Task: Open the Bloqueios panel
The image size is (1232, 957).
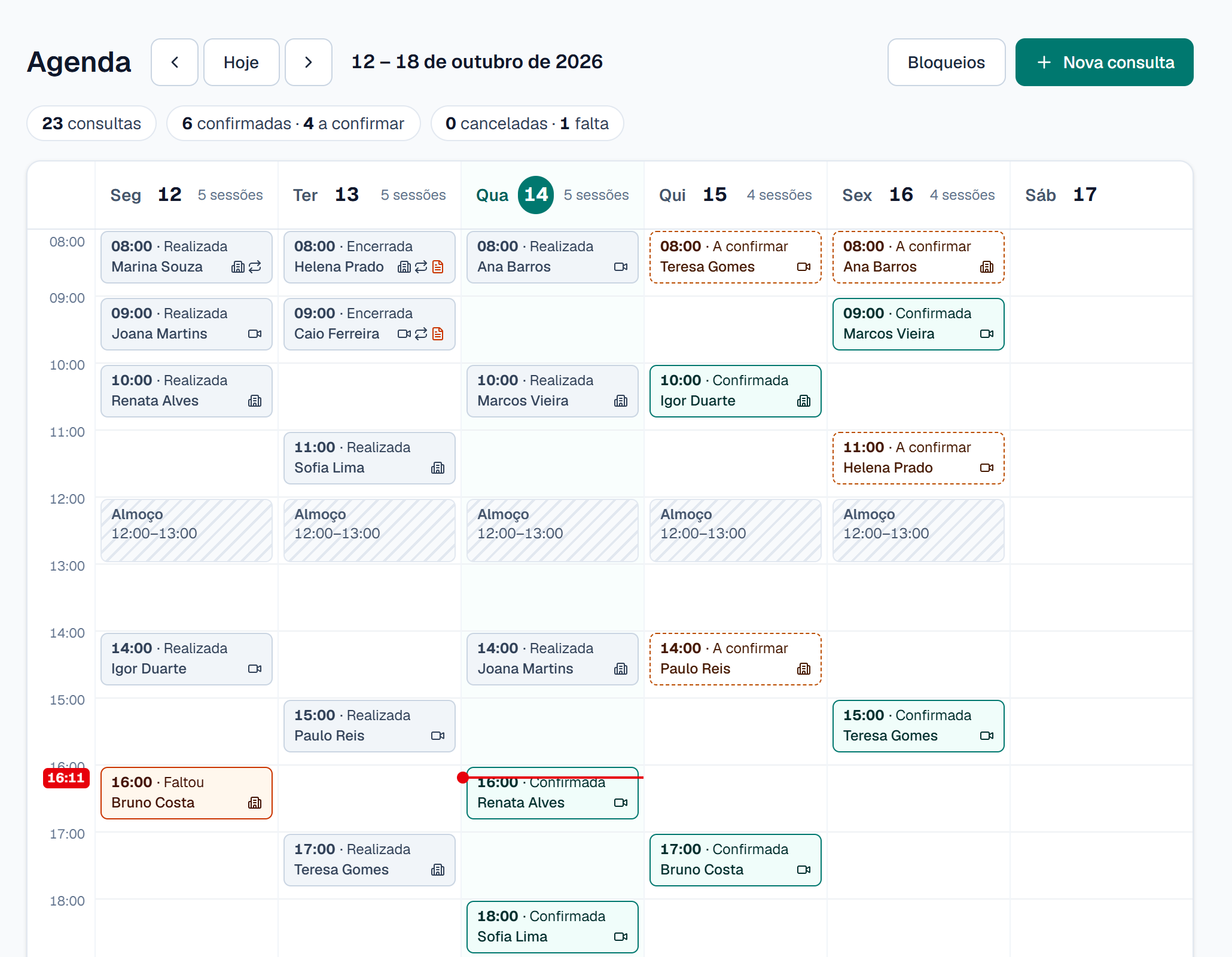Action: click(x=946, y=62)
